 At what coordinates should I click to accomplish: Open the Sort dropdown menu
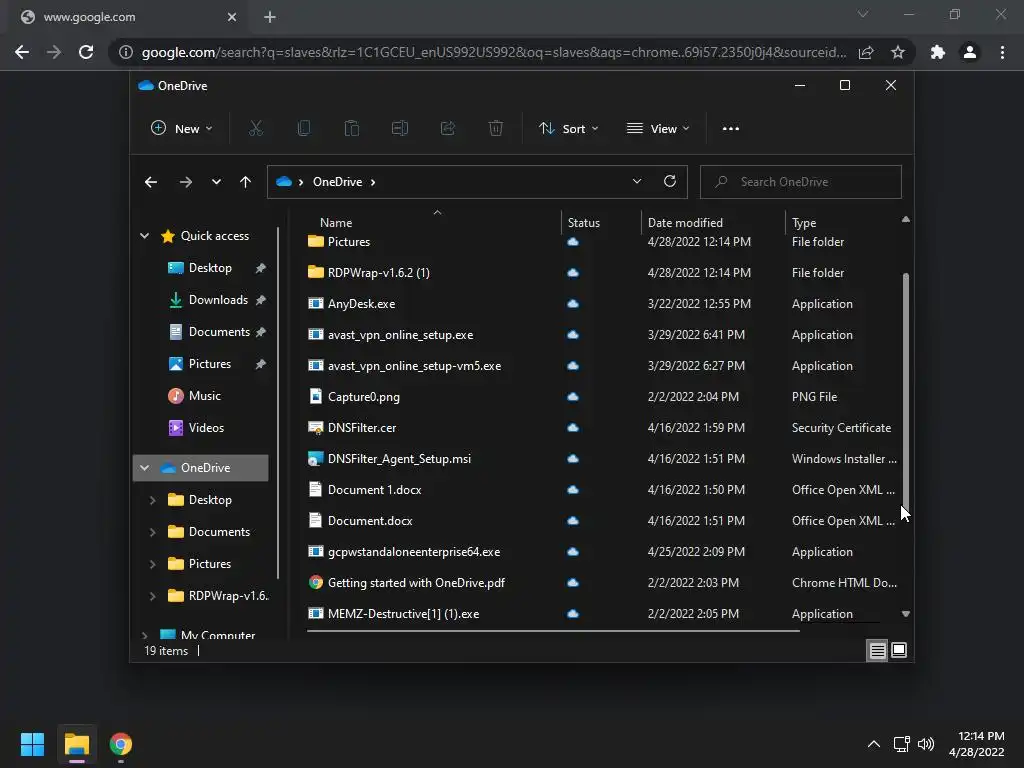(568, 129)
